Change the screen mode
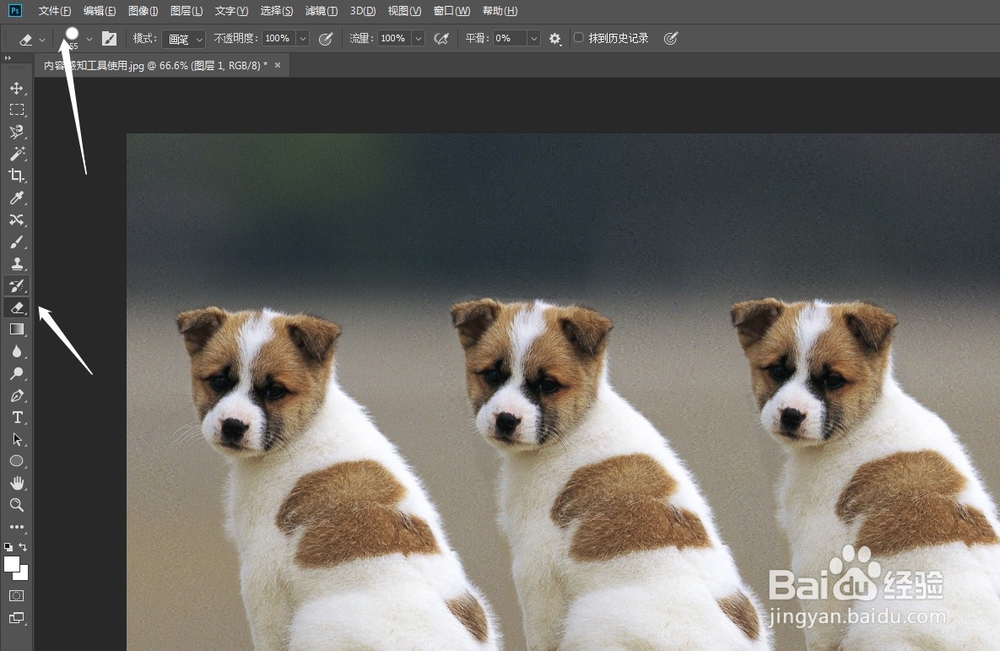The image size is (1000, 651). (x=17, y=617)
